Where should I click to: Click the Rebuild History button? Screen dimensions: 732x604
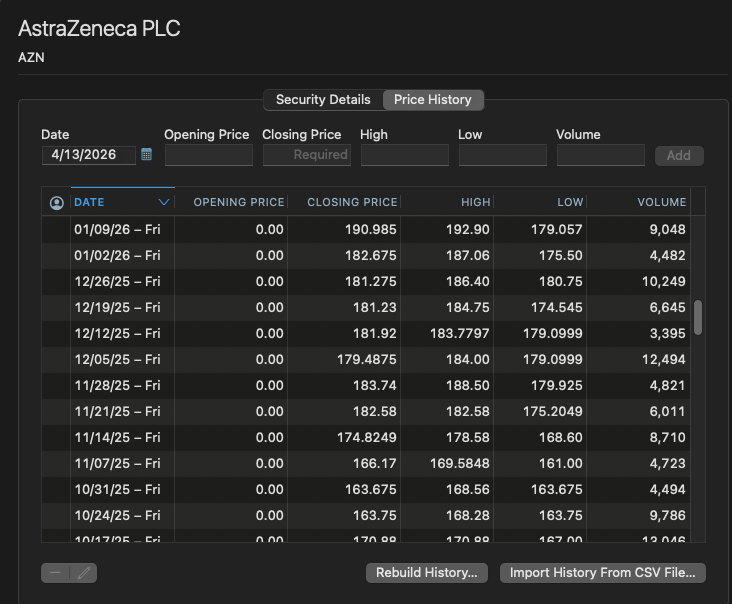[427, 573]
